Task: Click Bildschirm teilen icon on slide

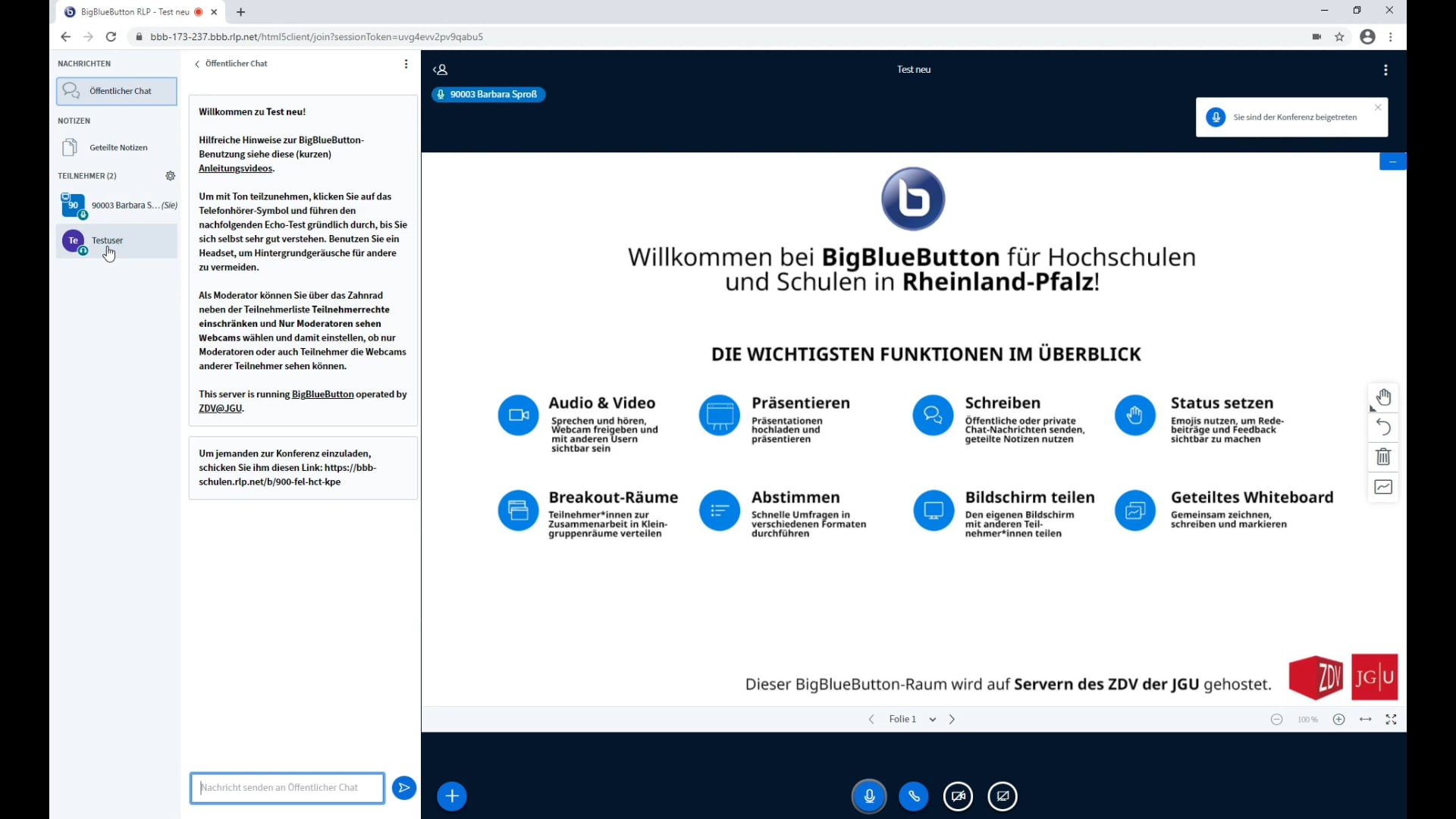Action: 934,510
